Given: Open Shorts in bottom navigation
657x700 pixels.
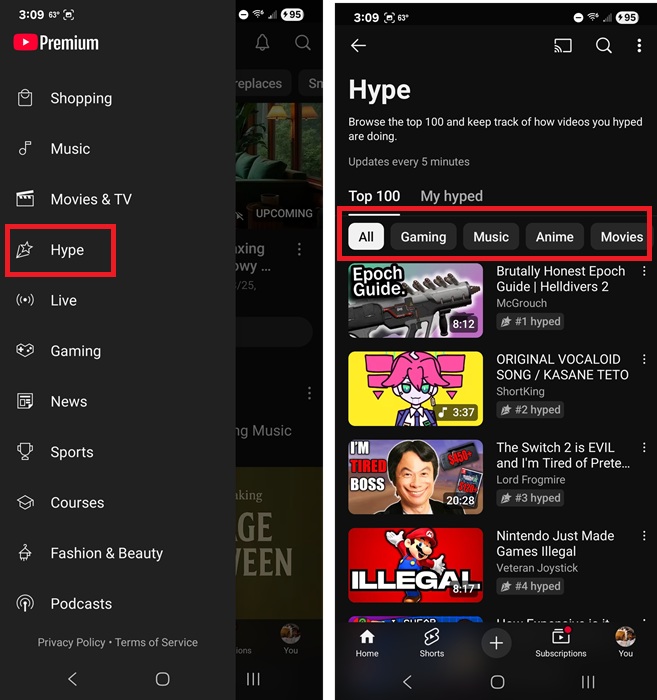Looking at the screenshot, I should (432, 643).
